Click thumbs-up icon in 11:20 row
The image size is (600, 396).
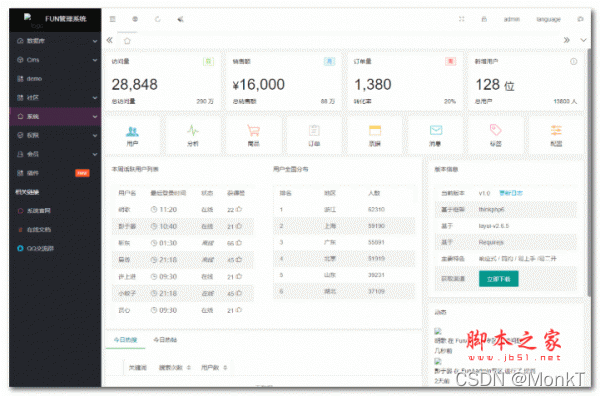pyautogui.click(x=239, y=209)
